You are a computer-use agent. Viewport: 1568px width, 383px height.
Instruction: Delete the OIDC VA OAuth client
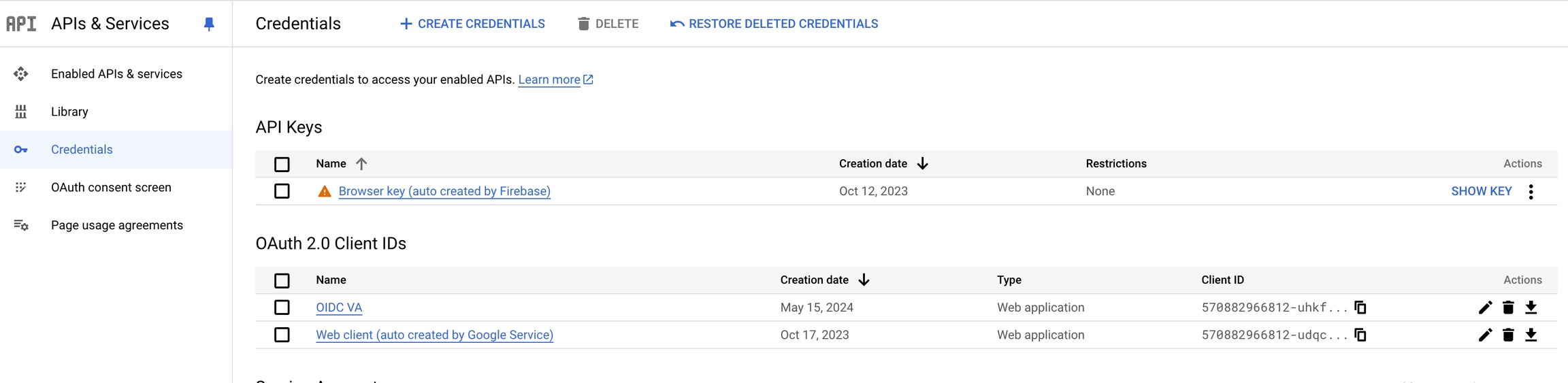click(x=1508, y=307)
